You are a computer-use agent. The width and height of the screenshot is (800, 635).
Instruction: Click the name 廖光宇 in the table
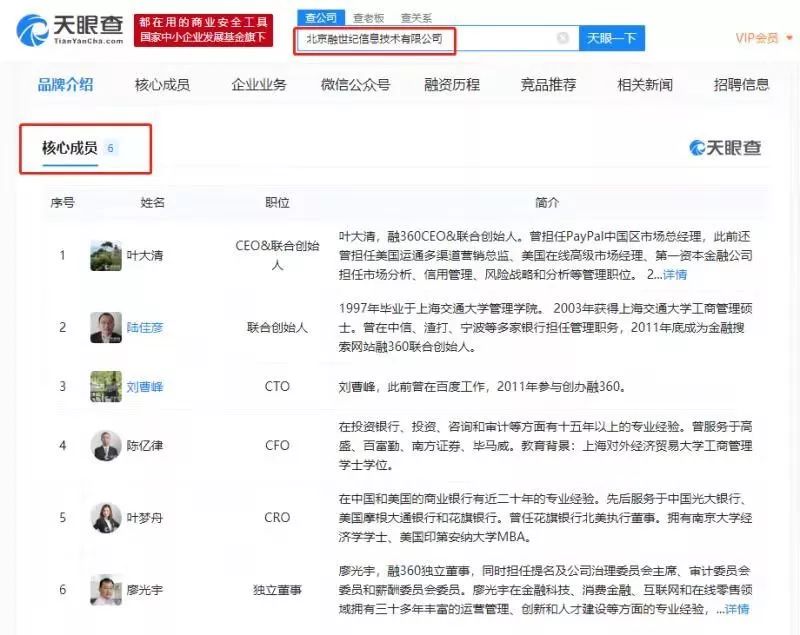(145, 590)
